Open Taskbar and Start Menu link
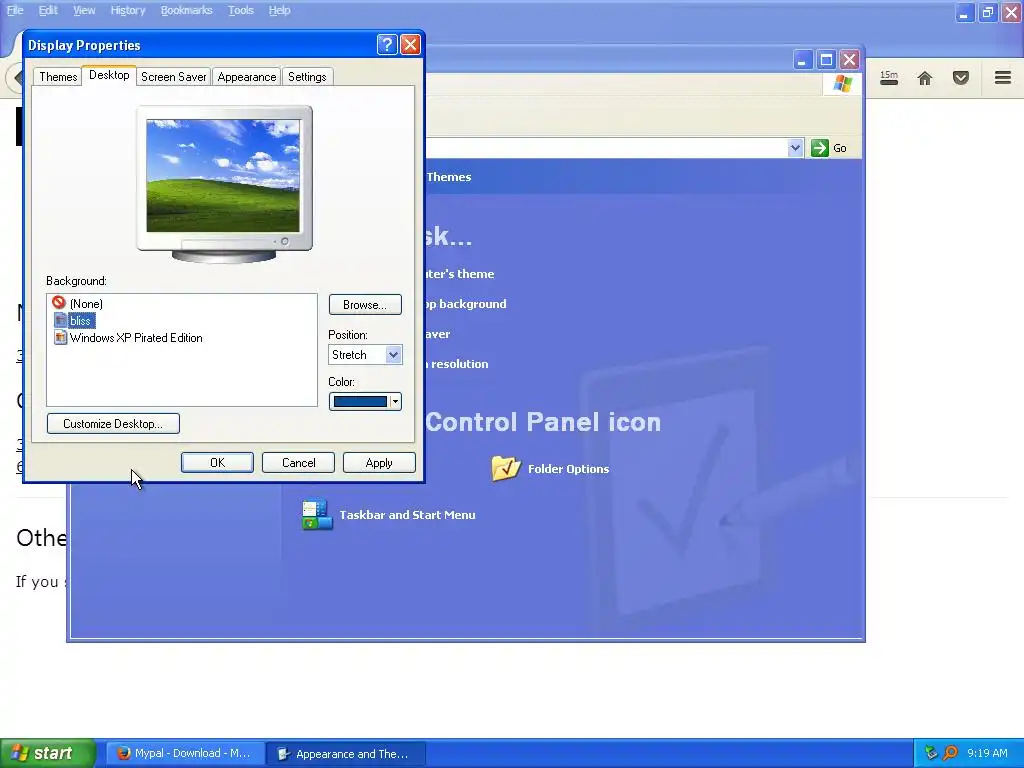Screen dimensions: 1024x768 coord(408,515)
